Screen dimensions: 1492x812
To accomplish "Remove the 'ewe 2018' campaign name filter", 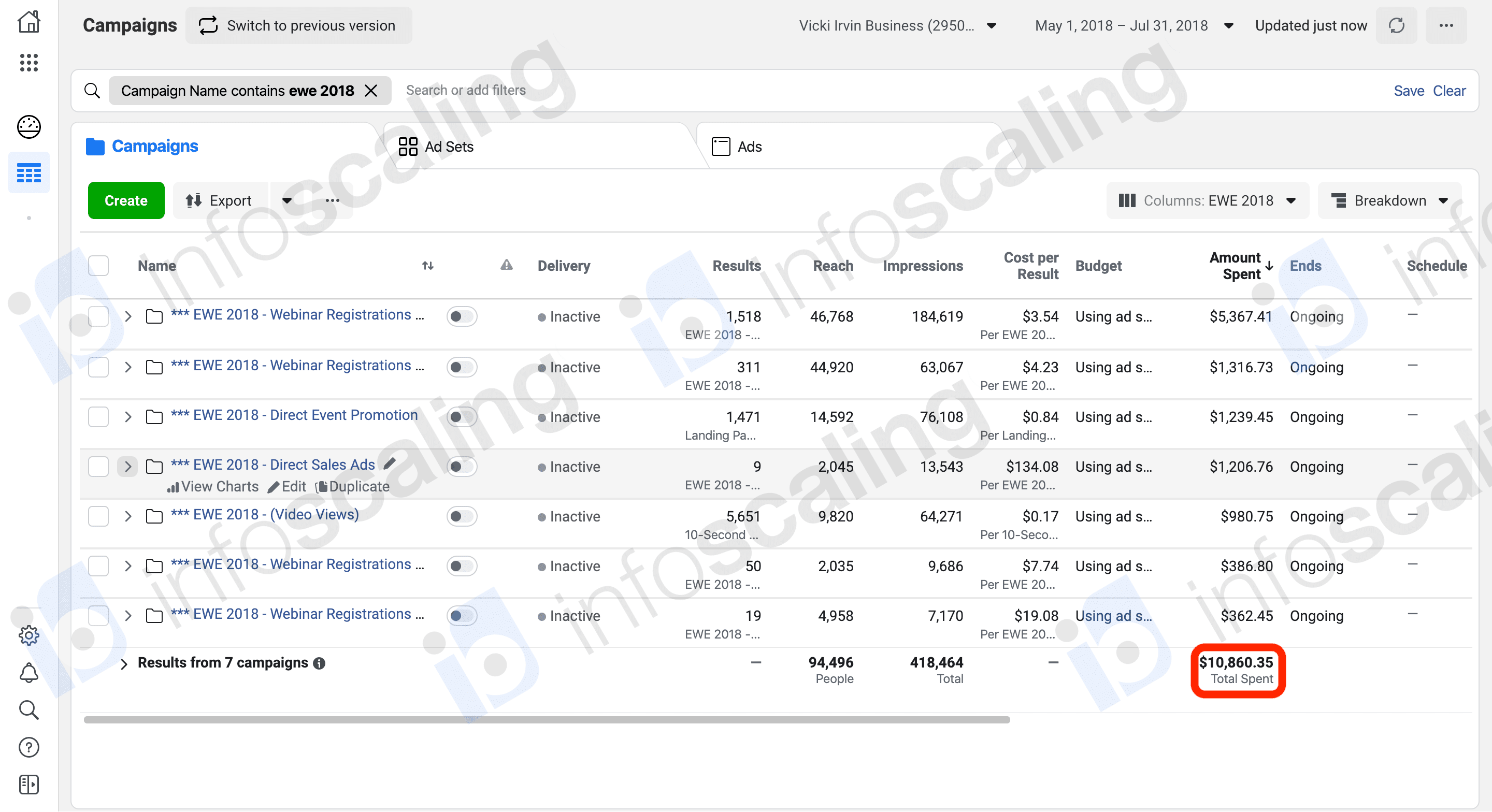I will 371,90.
